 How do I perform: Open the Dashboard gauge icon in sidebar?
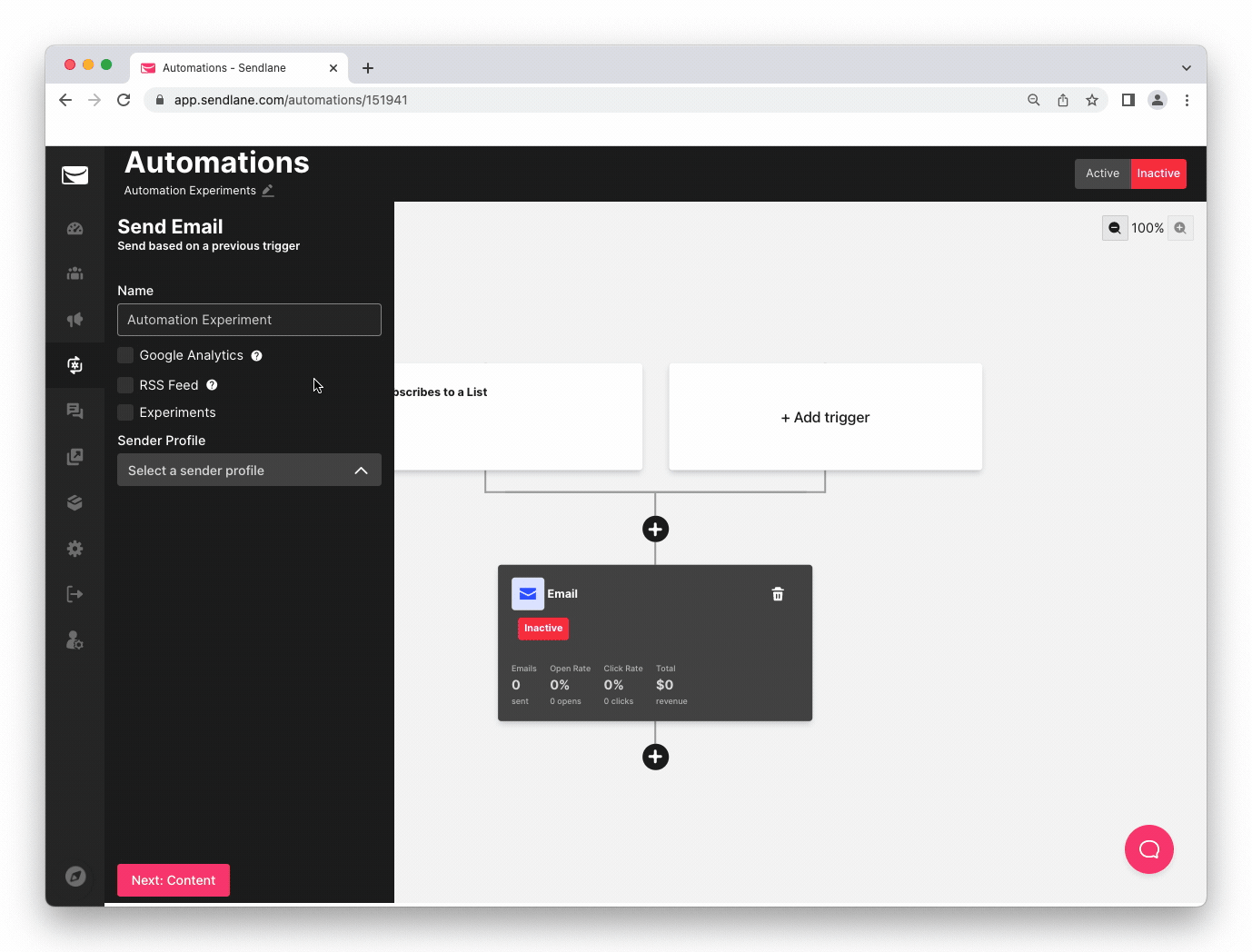point(75,229)
